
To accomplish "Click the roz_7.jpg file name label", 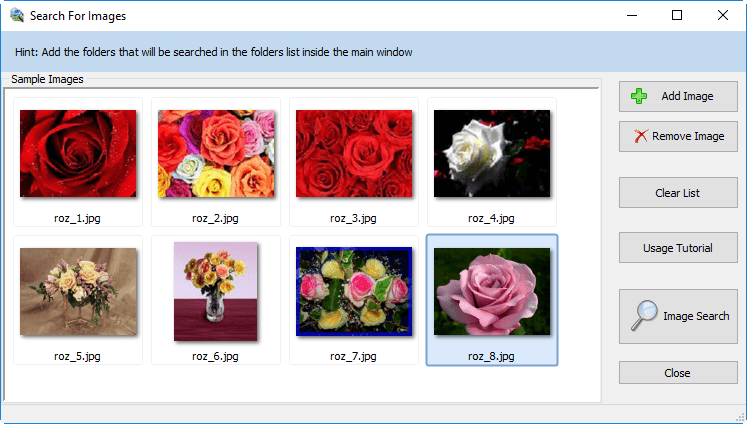I will 353,356.
